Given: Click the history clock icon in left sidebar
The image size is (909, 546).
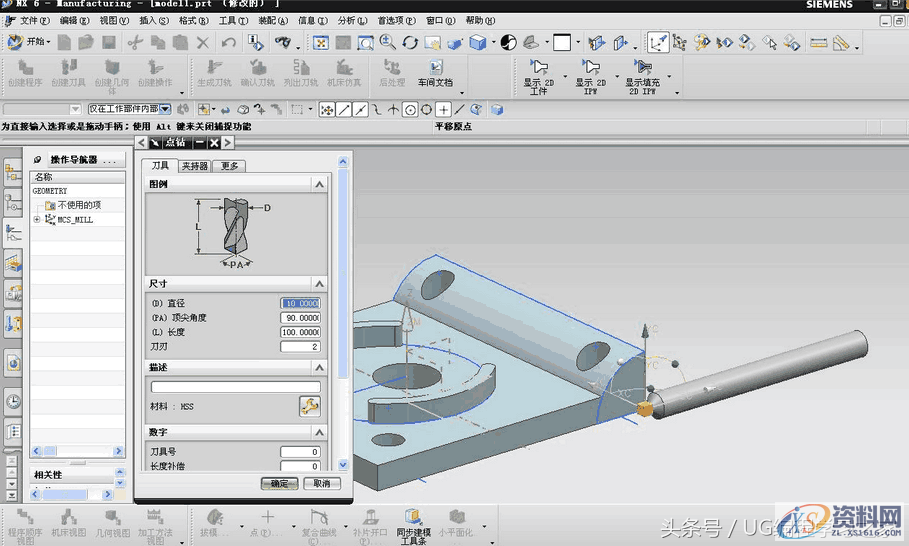Looking at the screenshot, I should coord(14,401).
